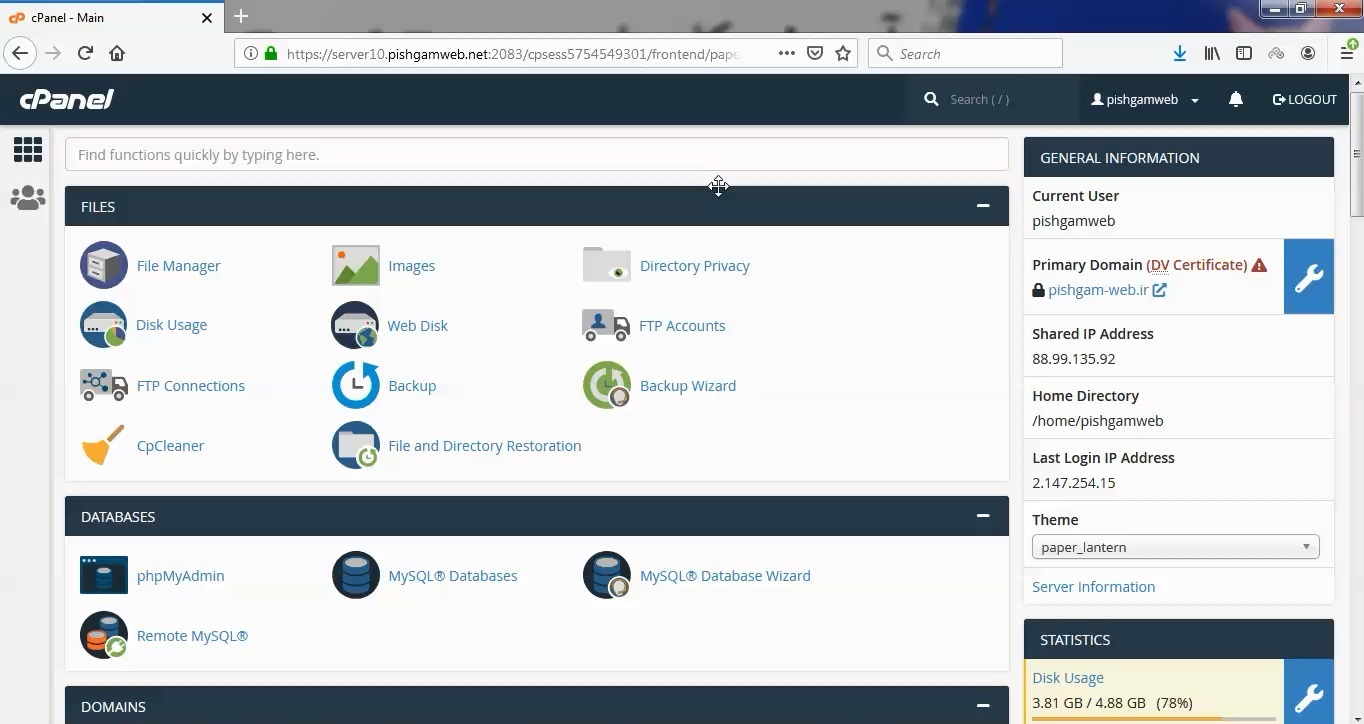Collapse the FILES section
This screenshot has height=724, width=1364.
pyautogui.click(x=982, y=205)
